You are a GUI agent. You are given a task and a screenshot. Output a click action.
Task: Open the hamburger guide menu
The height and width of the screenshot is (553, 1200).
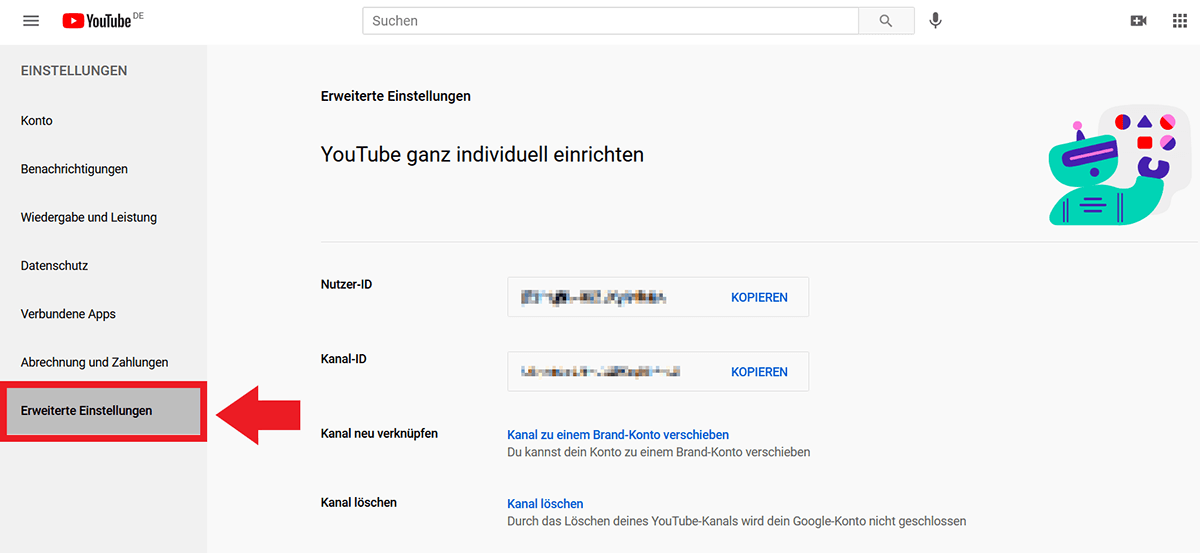click(31, 21)
